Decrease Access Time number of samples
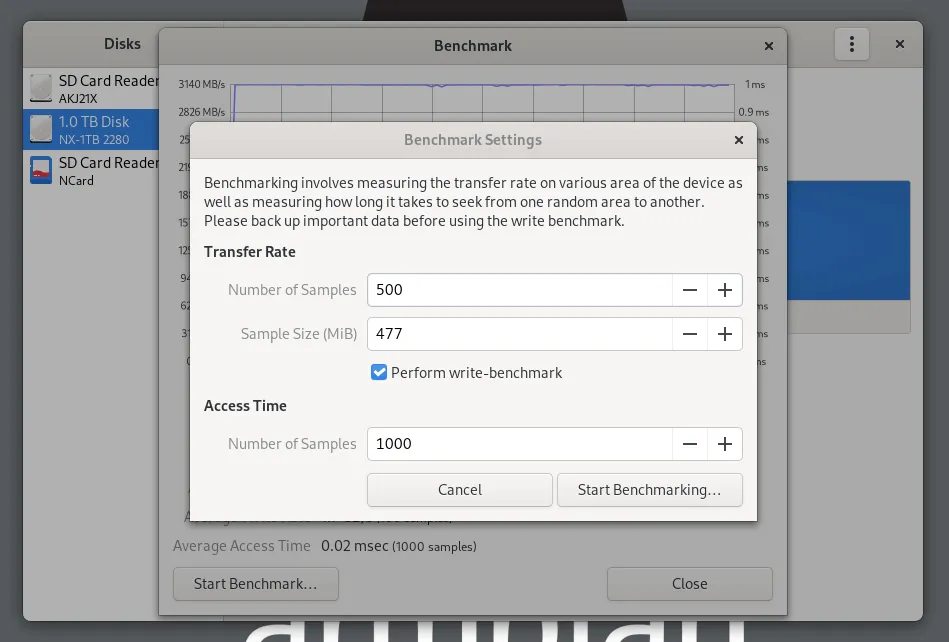This screenshot has height=642, width=949. 690,444
